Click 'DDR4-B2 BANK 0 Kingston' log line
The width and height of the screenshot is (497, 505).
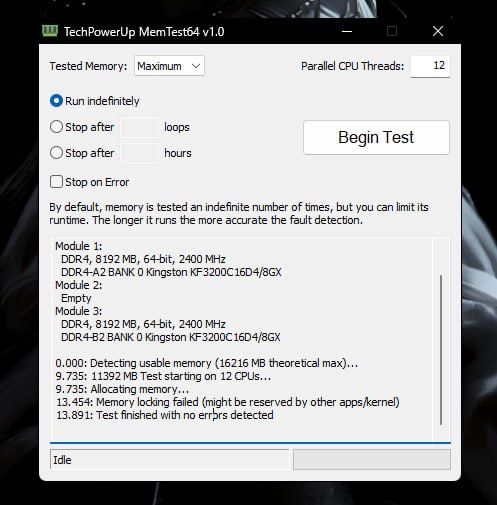(x=171, y=337)
